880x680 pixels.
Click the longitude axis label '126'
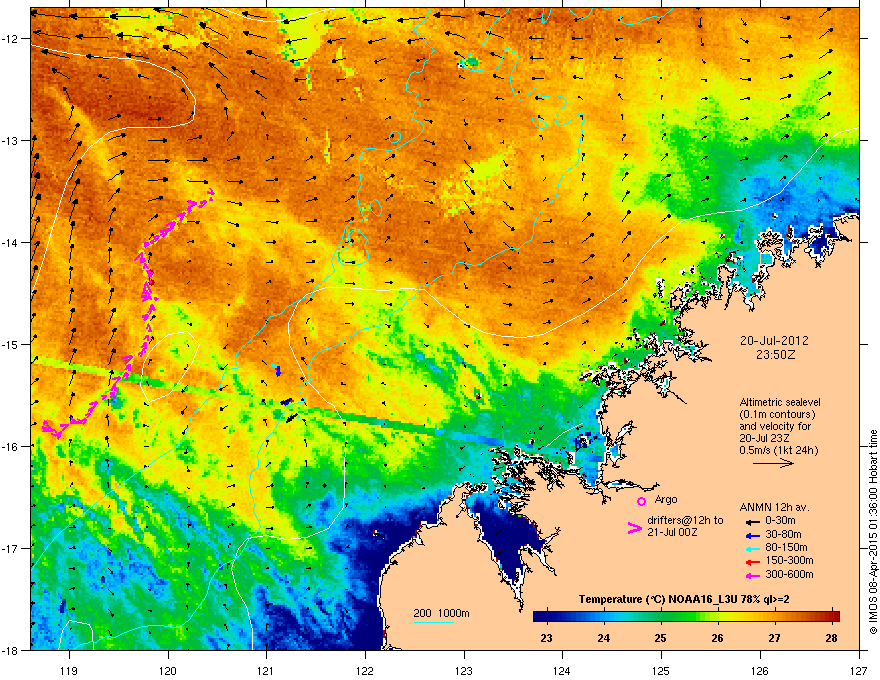(x=760, y=670)
